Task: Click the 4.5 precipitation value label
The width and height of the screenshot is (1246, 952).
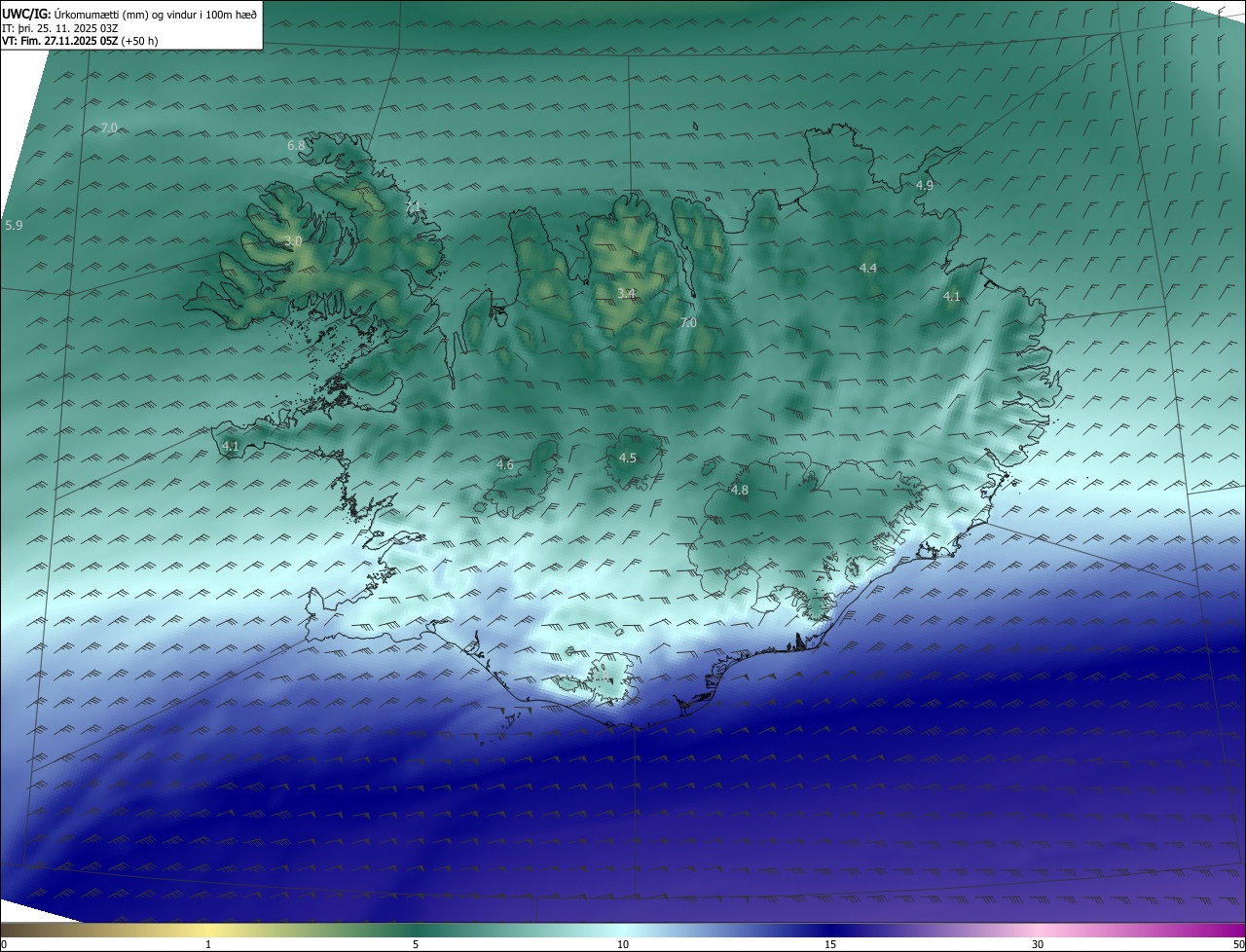Action: pyautogui.click(x=628, y=458)
